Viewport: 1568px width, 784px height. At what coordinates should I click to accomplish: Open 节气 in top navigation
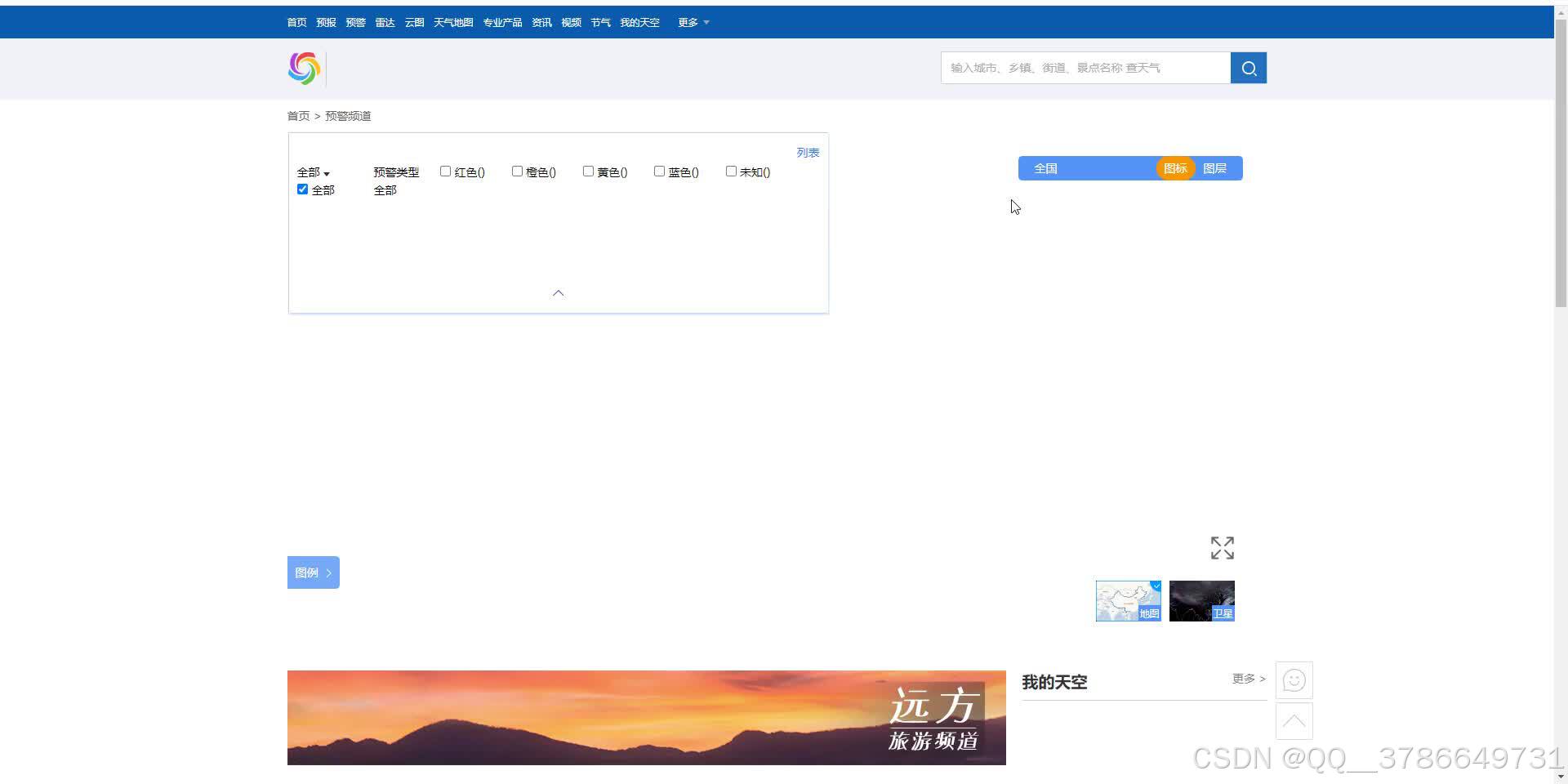pyautogui.click(x=600, y=22)
